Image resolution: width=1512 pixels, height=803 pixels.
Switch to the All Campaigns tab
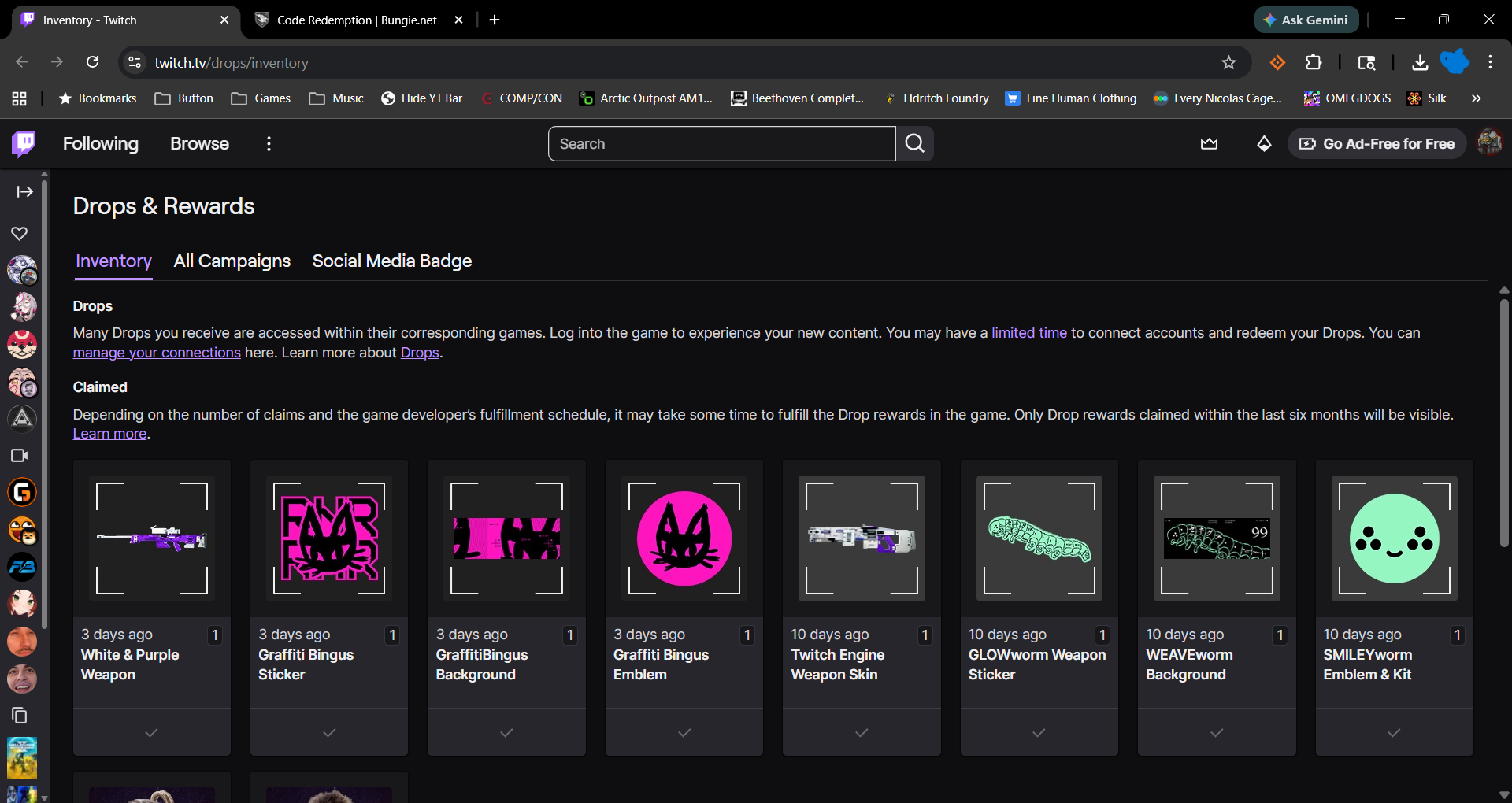(232, 261)
